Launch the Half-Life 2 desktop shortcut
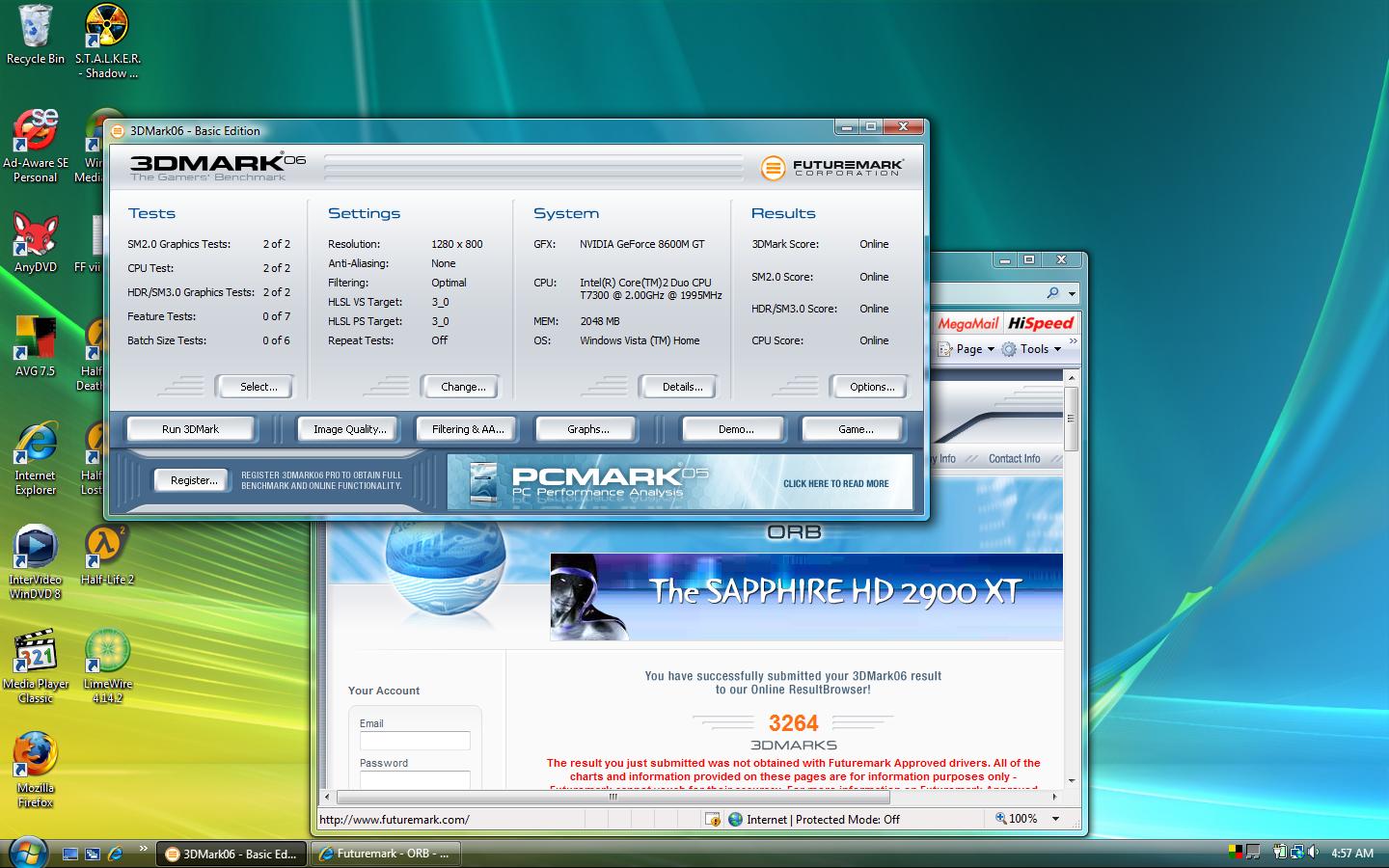Image resolution: width=1389 pixels, height=868 pixels. coord(107,556)
